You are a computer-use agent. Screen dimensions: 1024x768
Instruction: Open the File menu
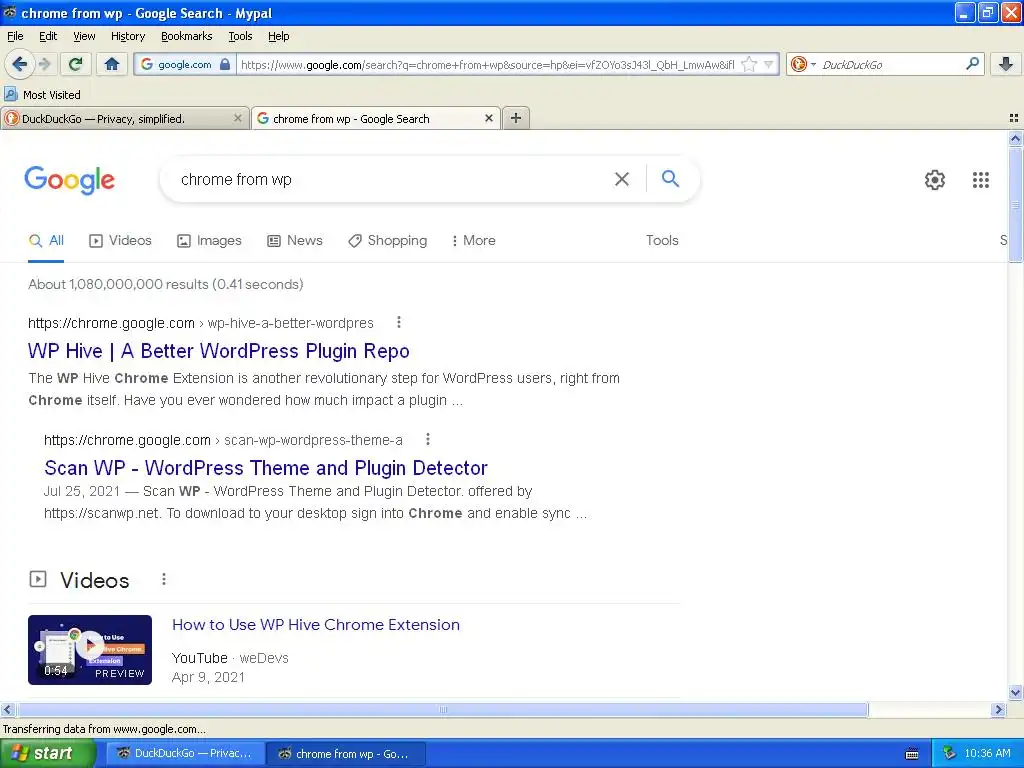tap(15, 36)
